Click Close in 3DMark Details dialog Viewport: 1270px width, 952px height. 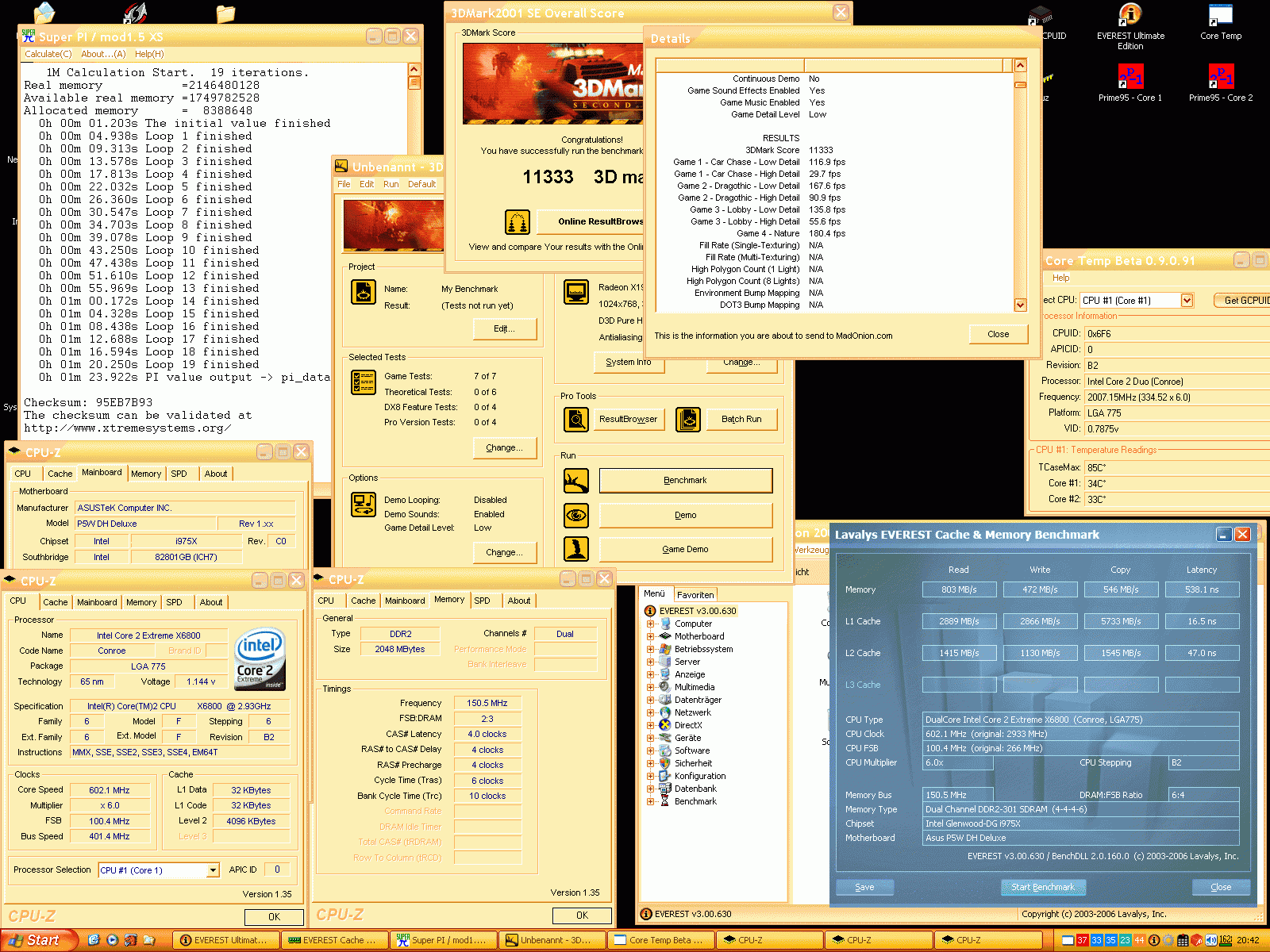coord(998,334)
